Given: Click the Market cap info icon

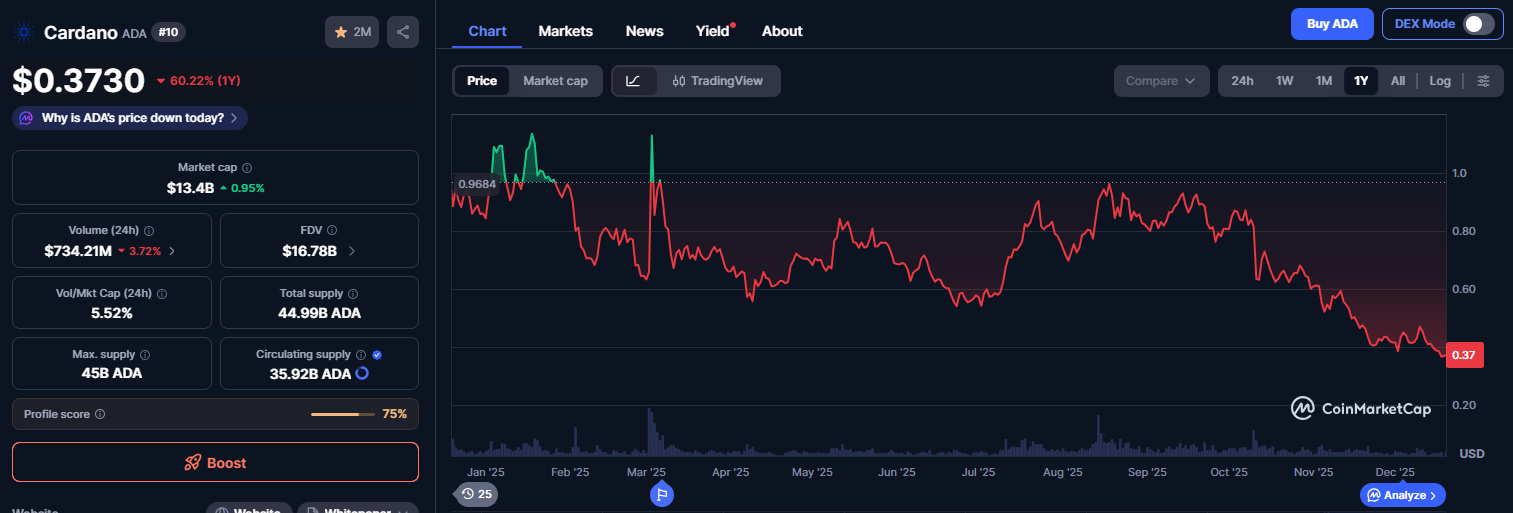Looking at the screenshot, I should [x=247, y=168].
